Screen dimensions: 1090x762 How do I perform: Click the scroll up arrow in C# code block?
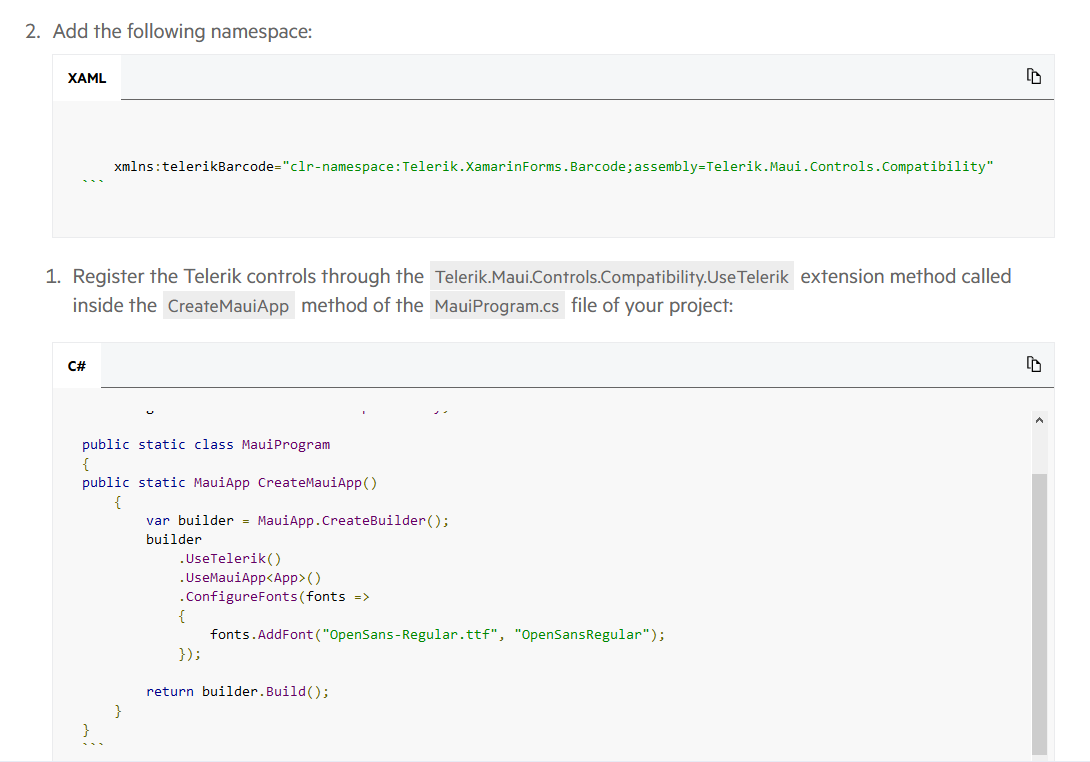click(1039, 420)
